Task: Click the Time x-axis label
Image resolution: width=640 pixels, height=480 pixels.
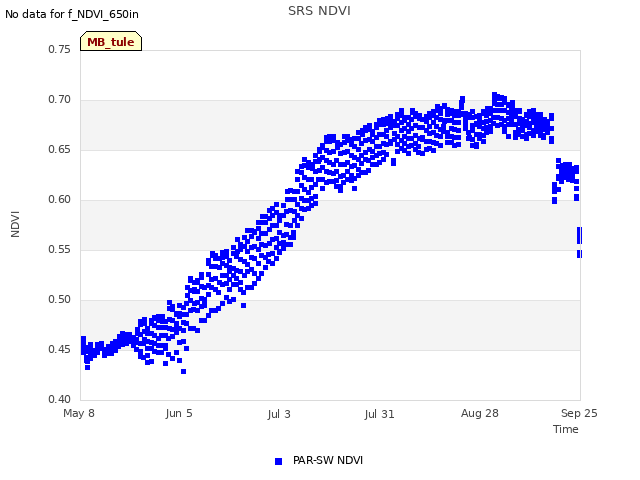Action: tap(566, 429)
